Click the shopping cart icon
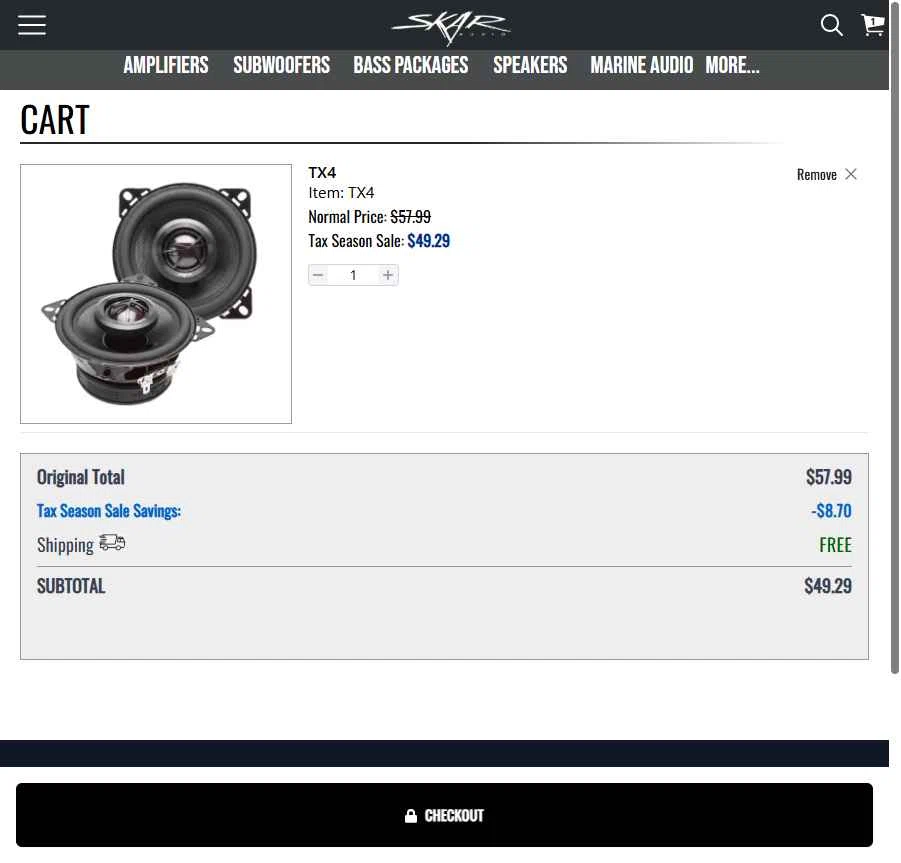 873,25
